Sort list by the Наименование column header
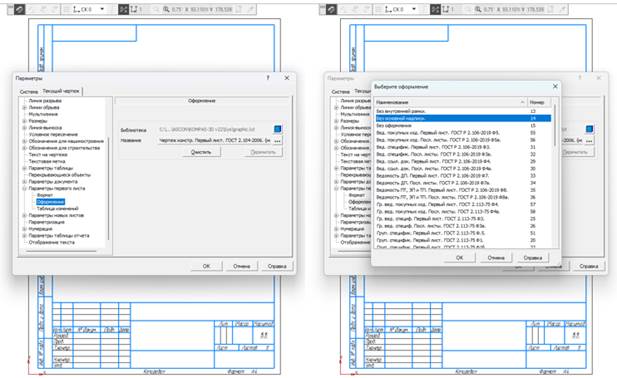This screenshot has width=617, height=378. 450,102
